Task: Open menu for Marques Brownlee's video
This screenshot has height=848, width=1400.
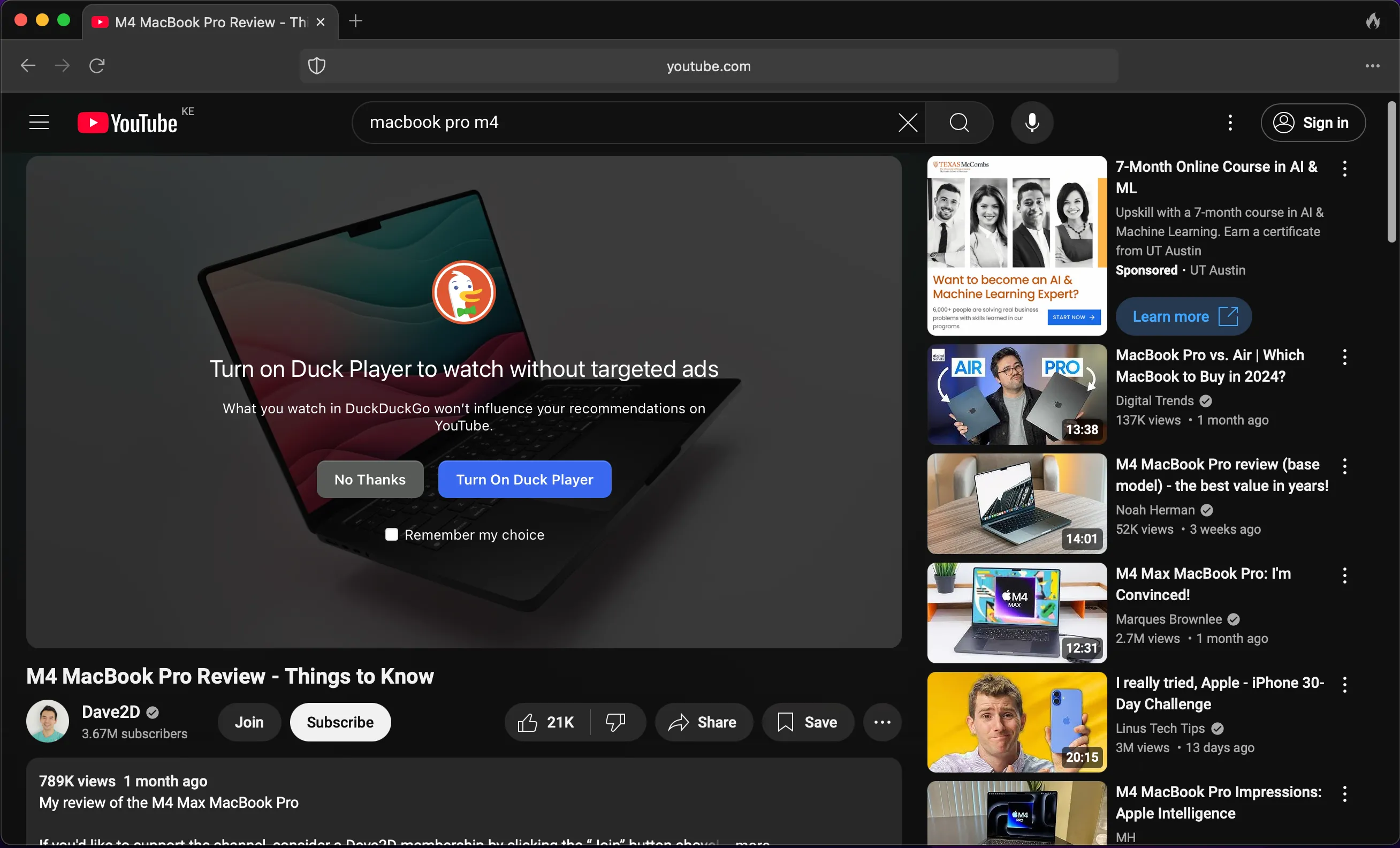Action: 1344,575
